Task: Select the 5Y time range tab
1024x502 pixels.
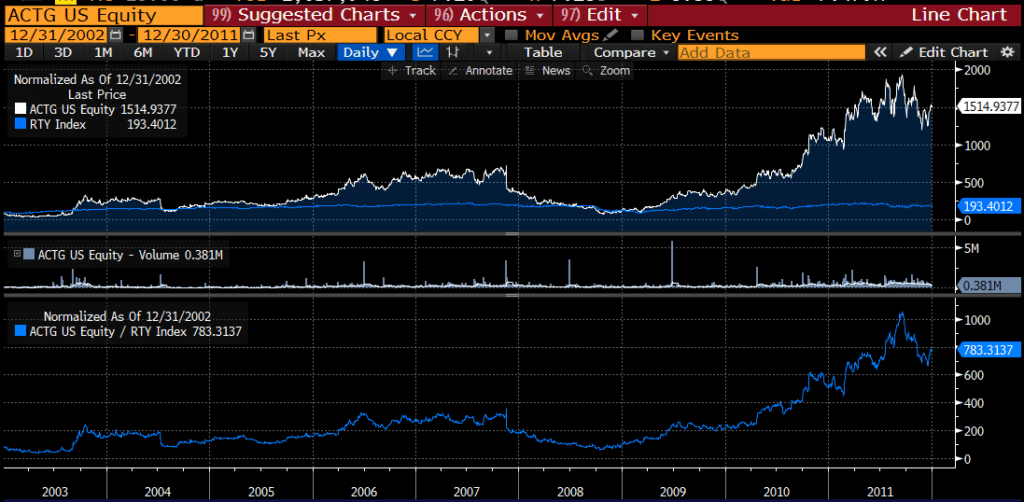Action: tap(268, 53)
